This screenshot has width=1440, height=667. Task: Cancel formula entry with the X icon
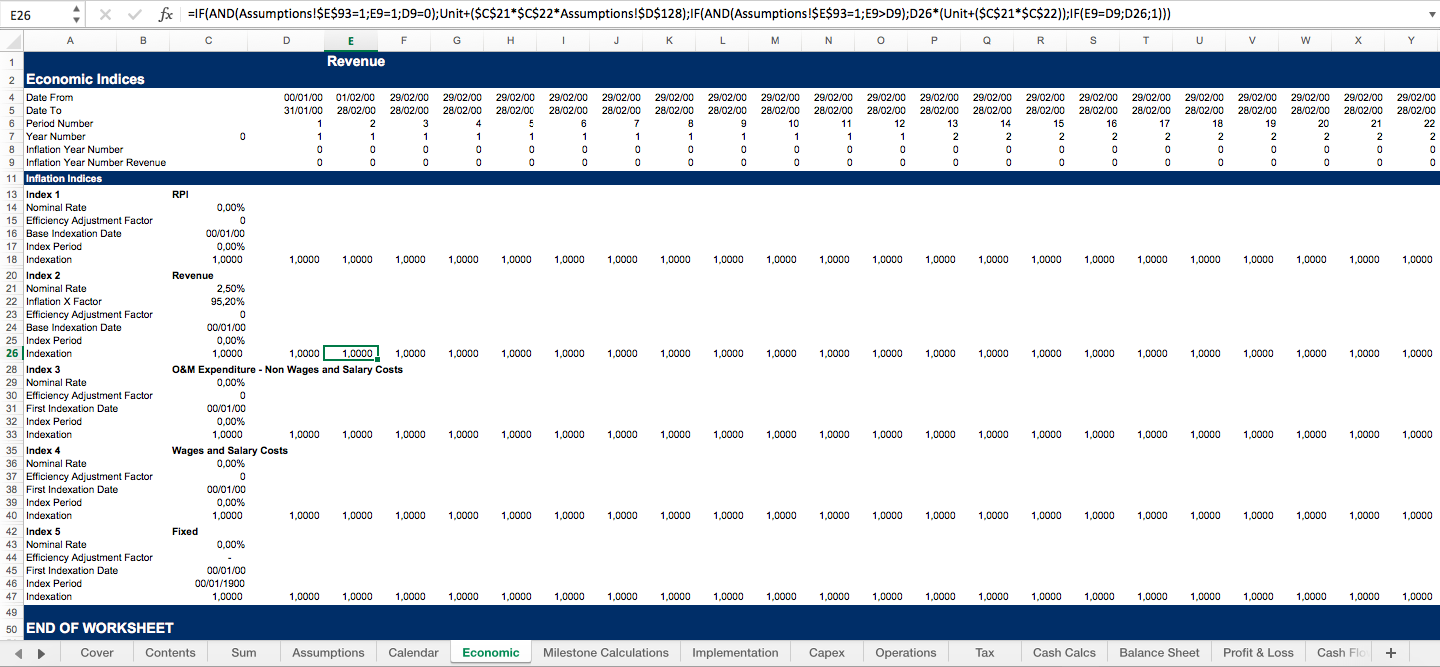(x=105, y=15)
